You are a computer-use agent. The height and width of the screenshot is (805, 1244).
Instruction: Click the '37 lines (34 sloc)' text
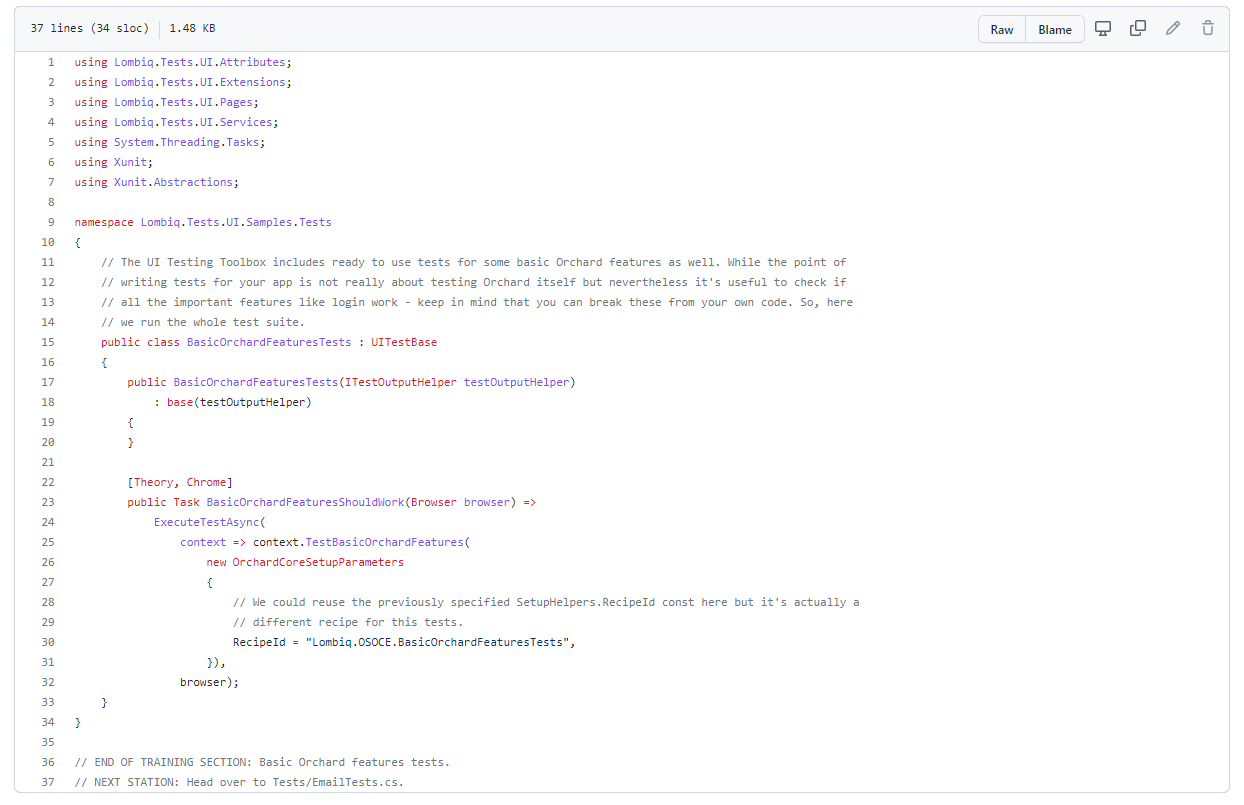[x=90, y=28]
